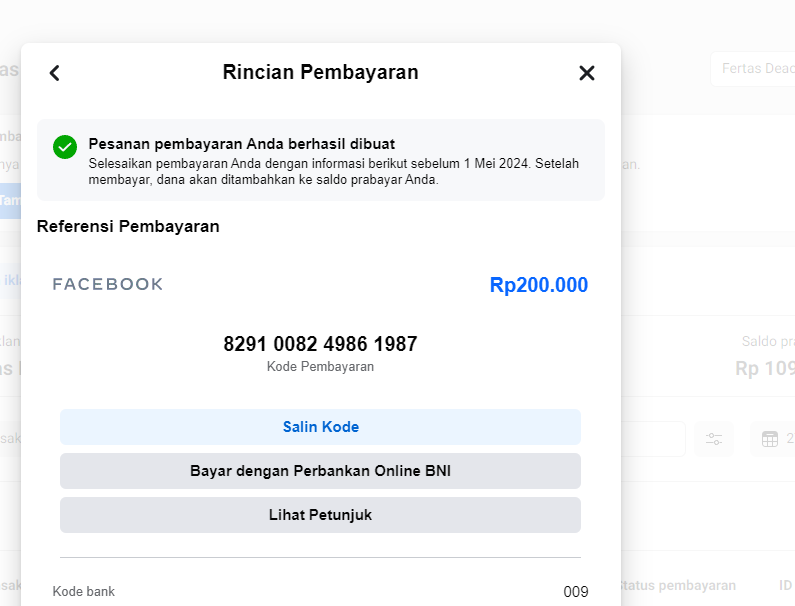Click the payment code 8291 0082 4986 1987
Screen dimensions: 795x606
(320, 345)
